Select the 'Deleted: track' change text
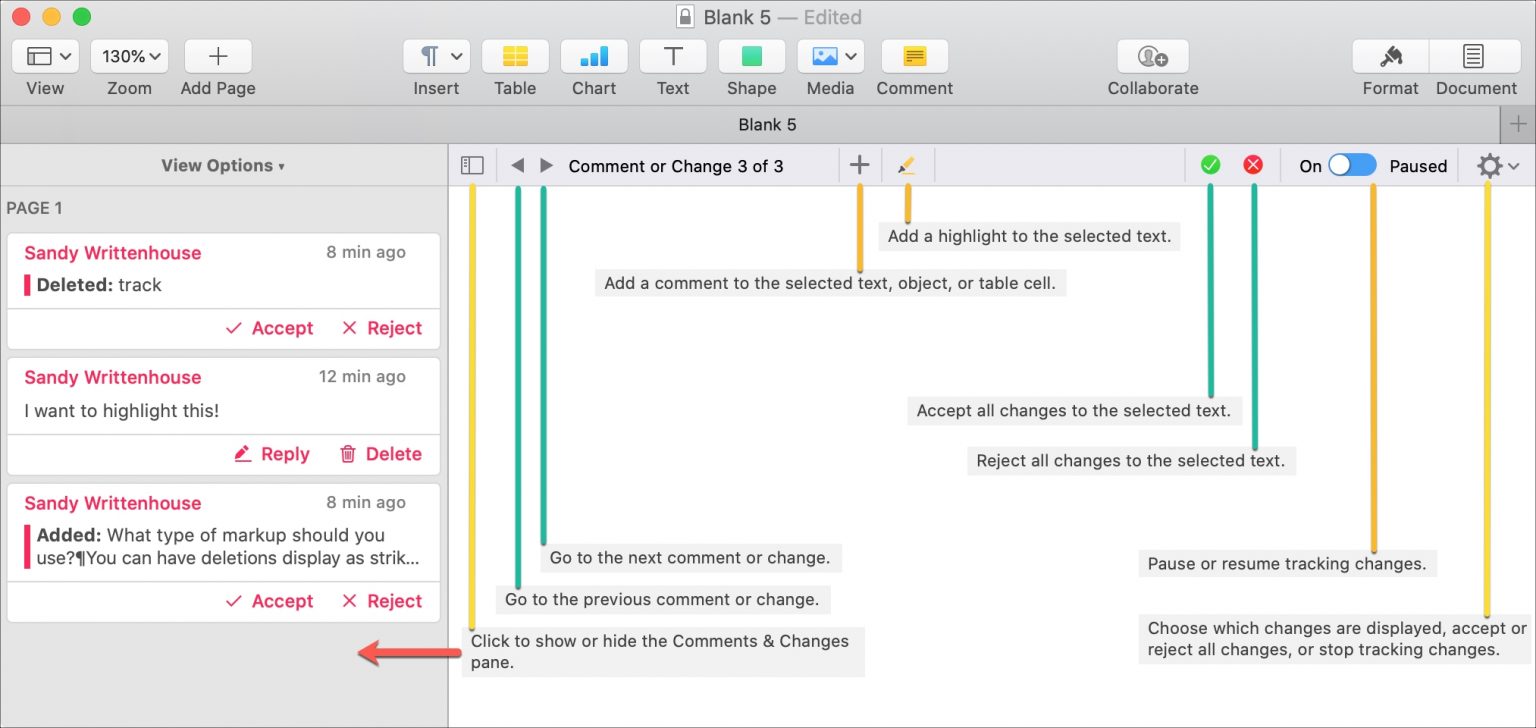The width and height of the screenshot is (1536, 728). (x=99, y=285)
